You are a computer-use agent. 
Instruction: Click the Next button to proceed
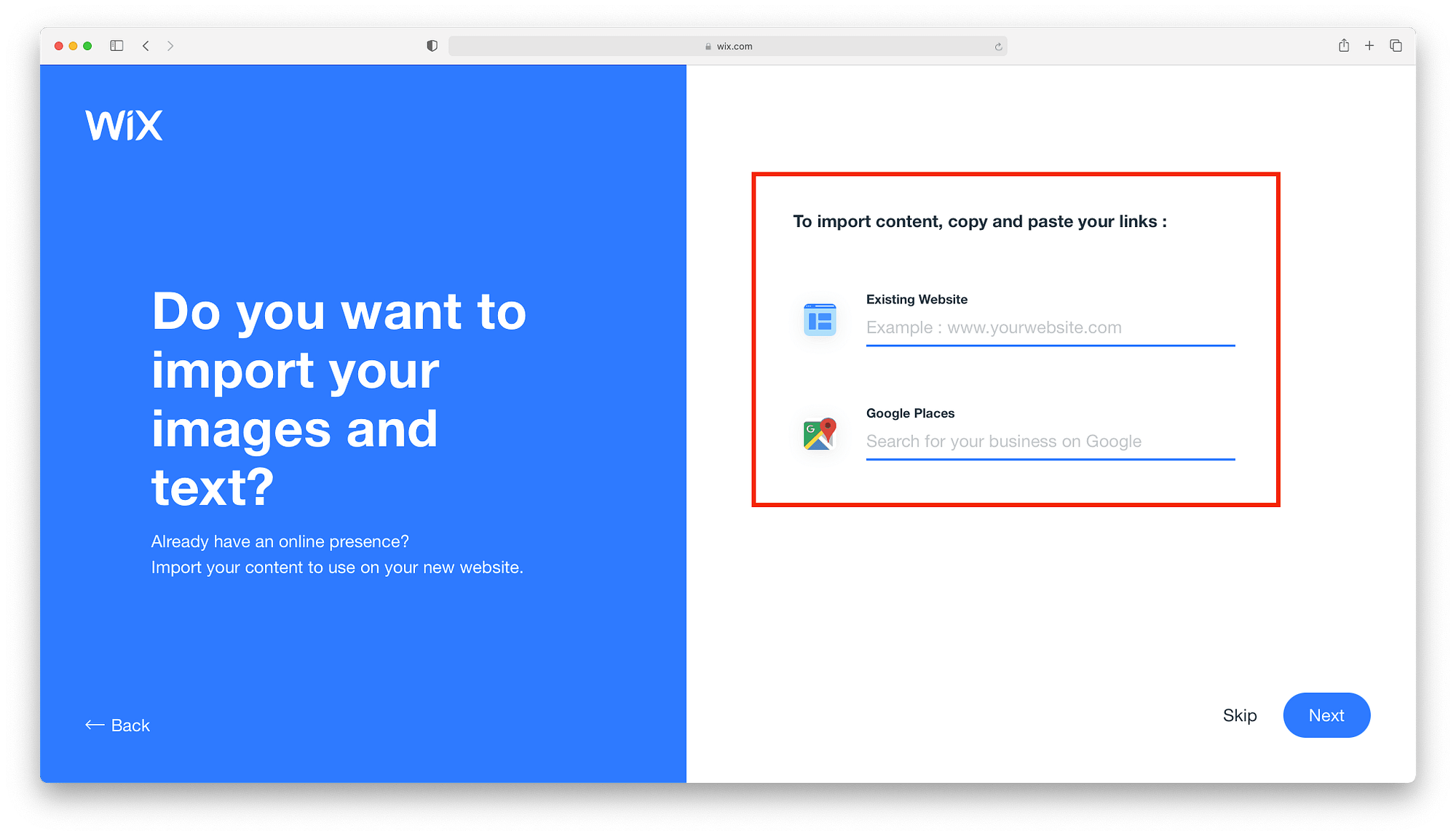tap(1327, 715)
